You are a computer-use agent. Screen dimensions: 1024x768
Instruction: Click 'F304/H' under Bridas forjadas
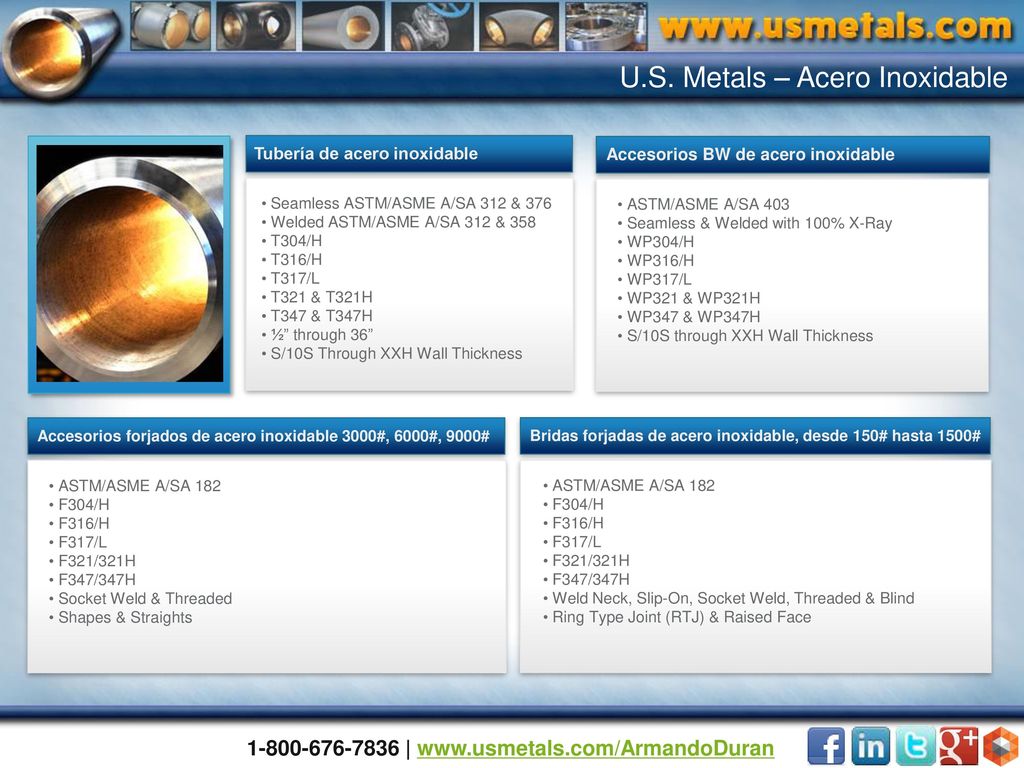tap(578, 504)
